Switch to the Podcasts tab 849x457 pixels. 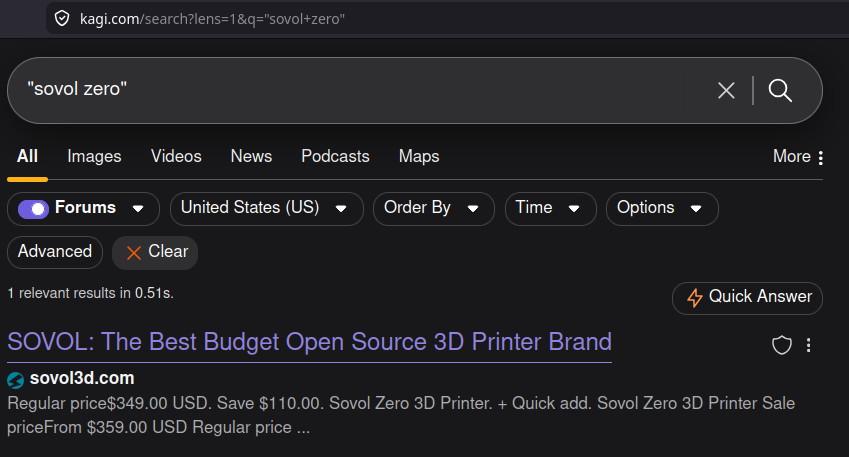point(335,156)
